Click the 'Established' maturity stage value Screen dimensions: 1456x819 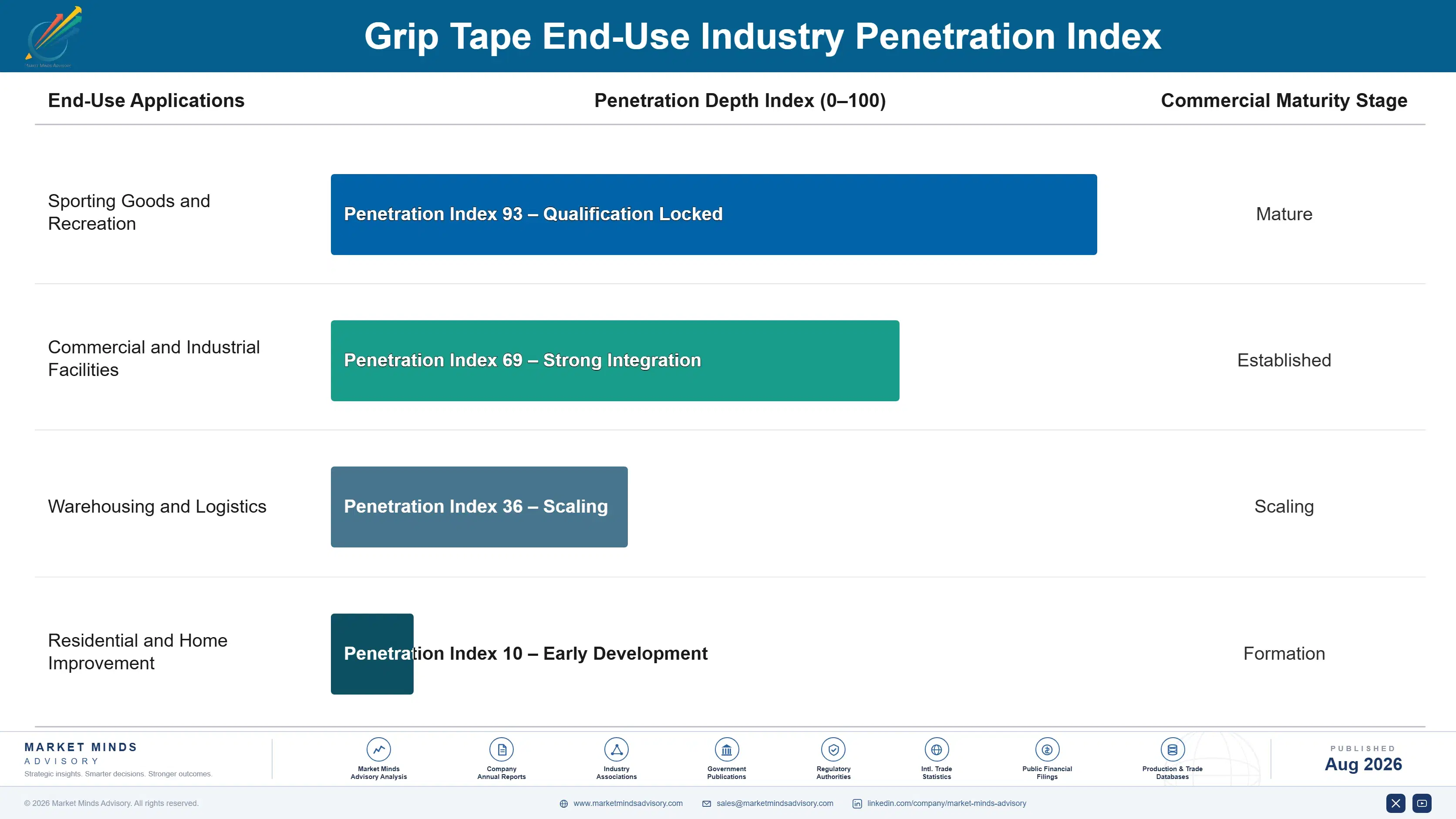1284,360
